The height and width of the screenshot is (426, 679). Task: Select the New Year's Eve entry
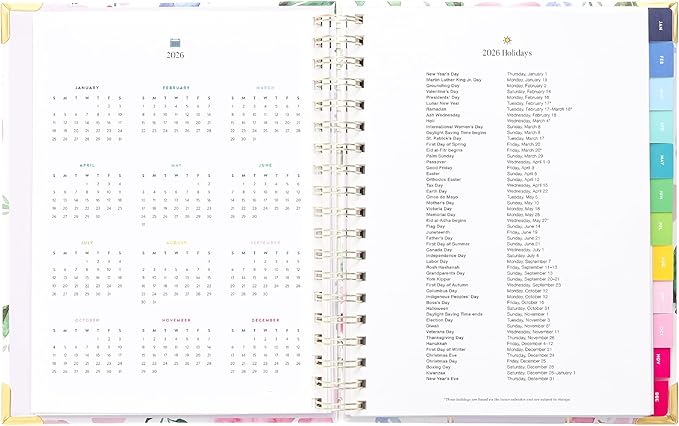tap(442, 379)
